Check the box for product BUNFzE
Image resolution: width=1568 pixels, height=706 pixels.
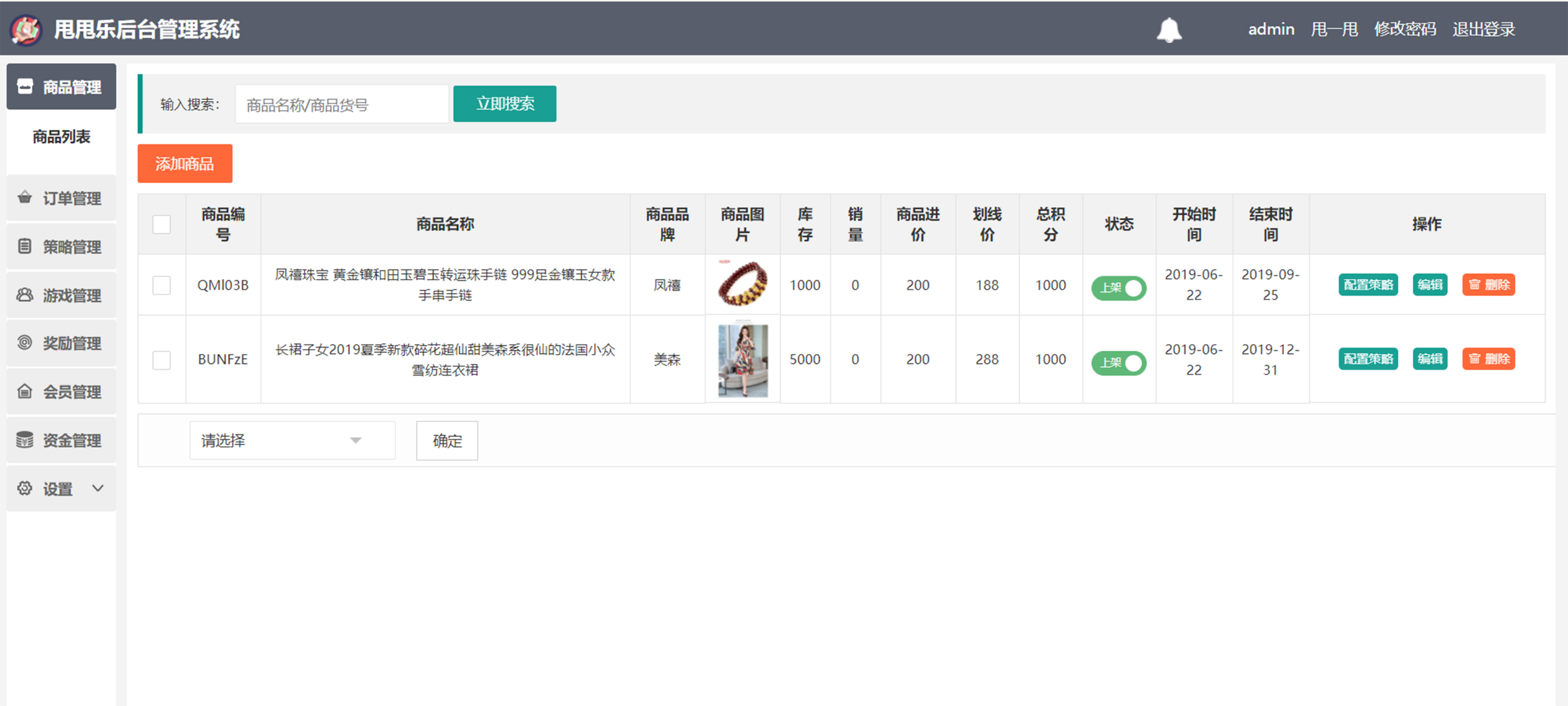[x=161, y=360]
